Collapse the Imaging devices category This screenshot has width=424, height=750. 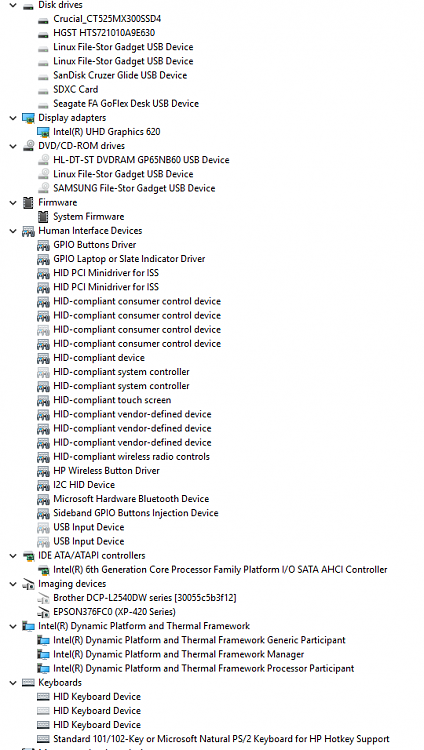[13, 584]
